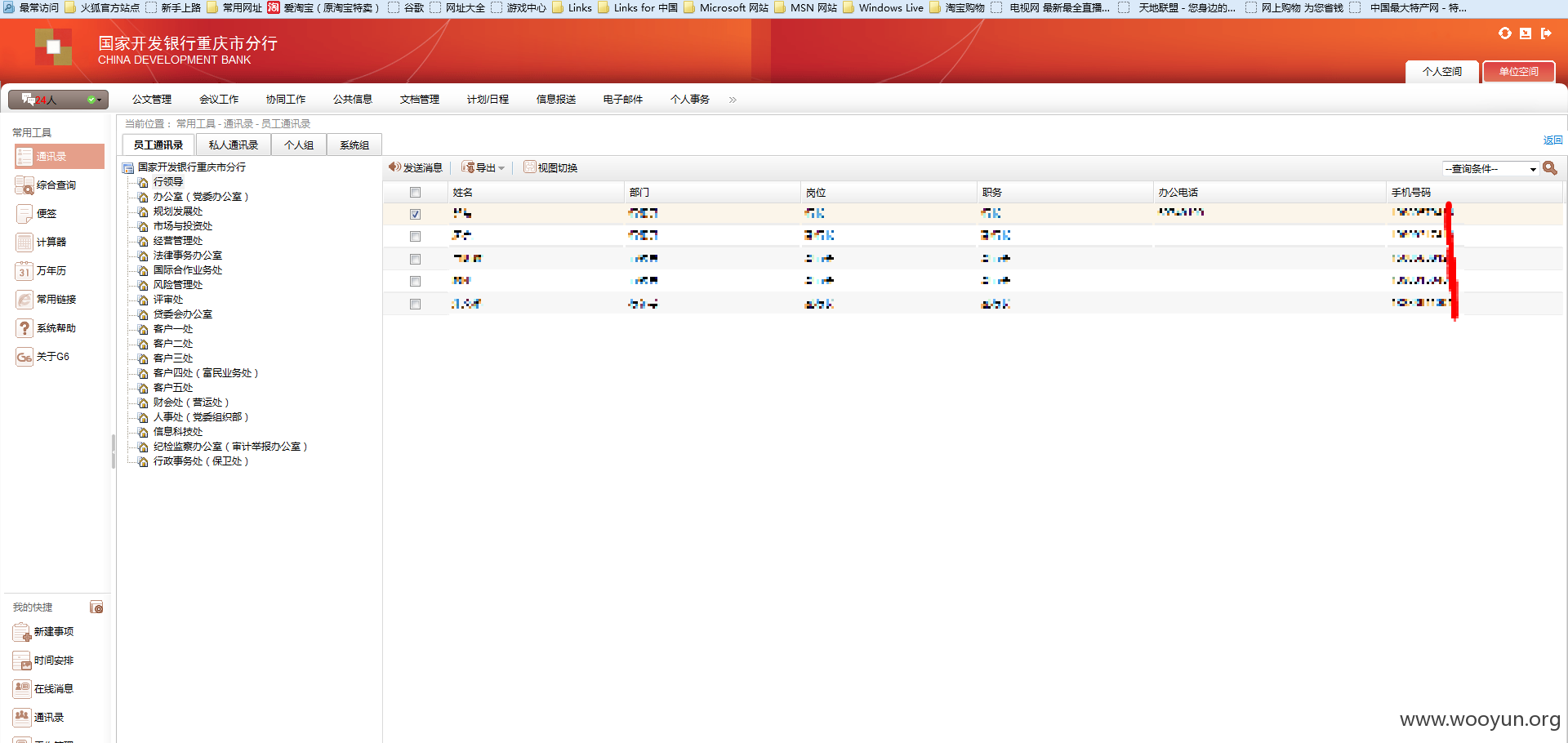1568x743 pixels.
Task: Select 风险管理处 department
Action: click(x=178, y=285)
